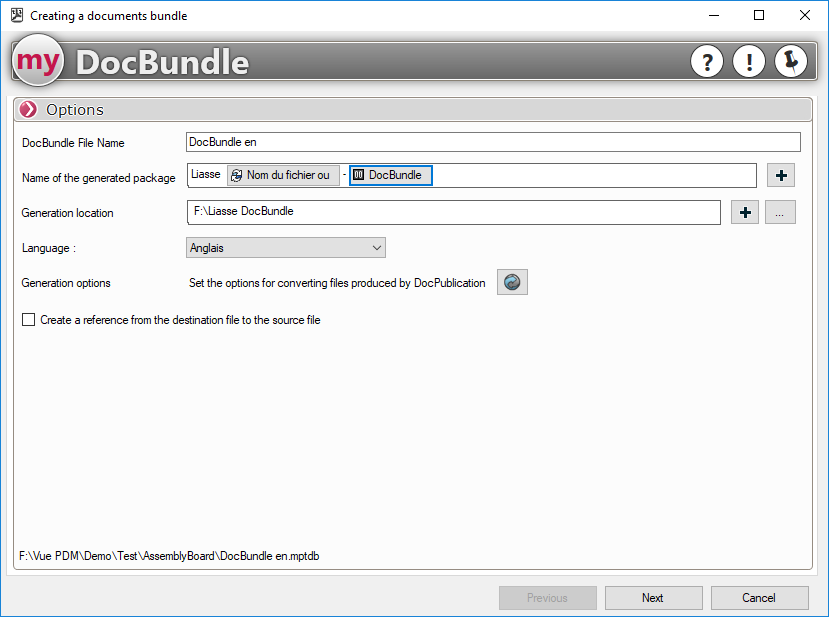Open DocPublication conversion options icon button

[512, 283]
